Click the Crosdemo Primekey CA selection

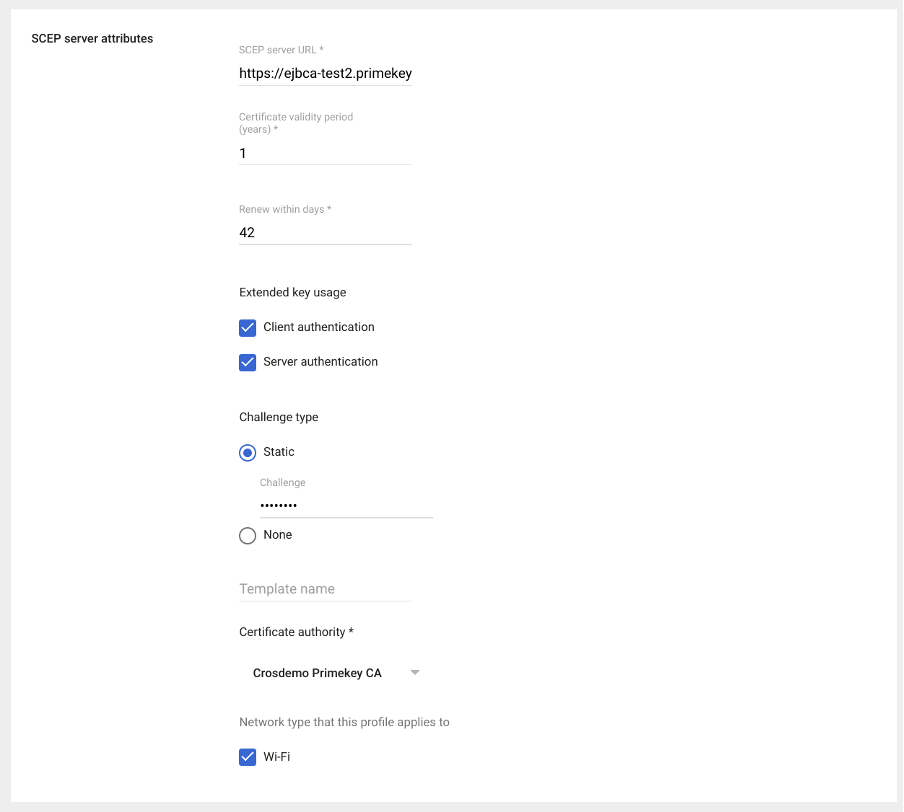point(317,673)
